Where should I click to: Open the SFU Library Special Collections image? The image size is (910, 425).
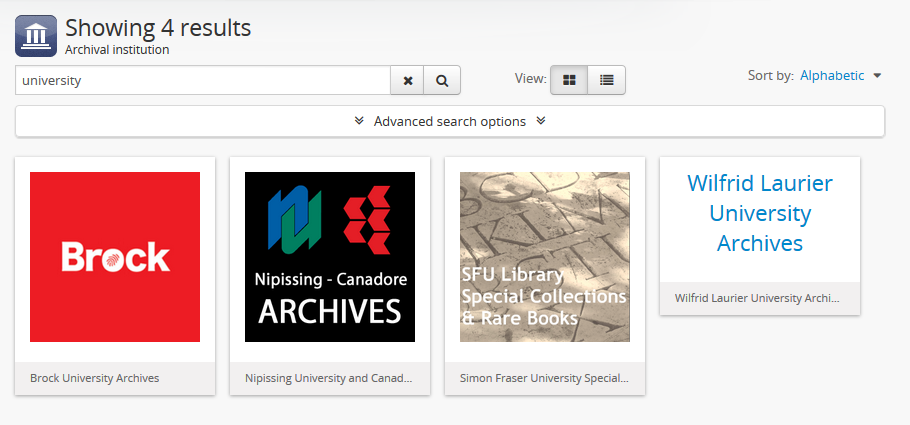(545, 257)
